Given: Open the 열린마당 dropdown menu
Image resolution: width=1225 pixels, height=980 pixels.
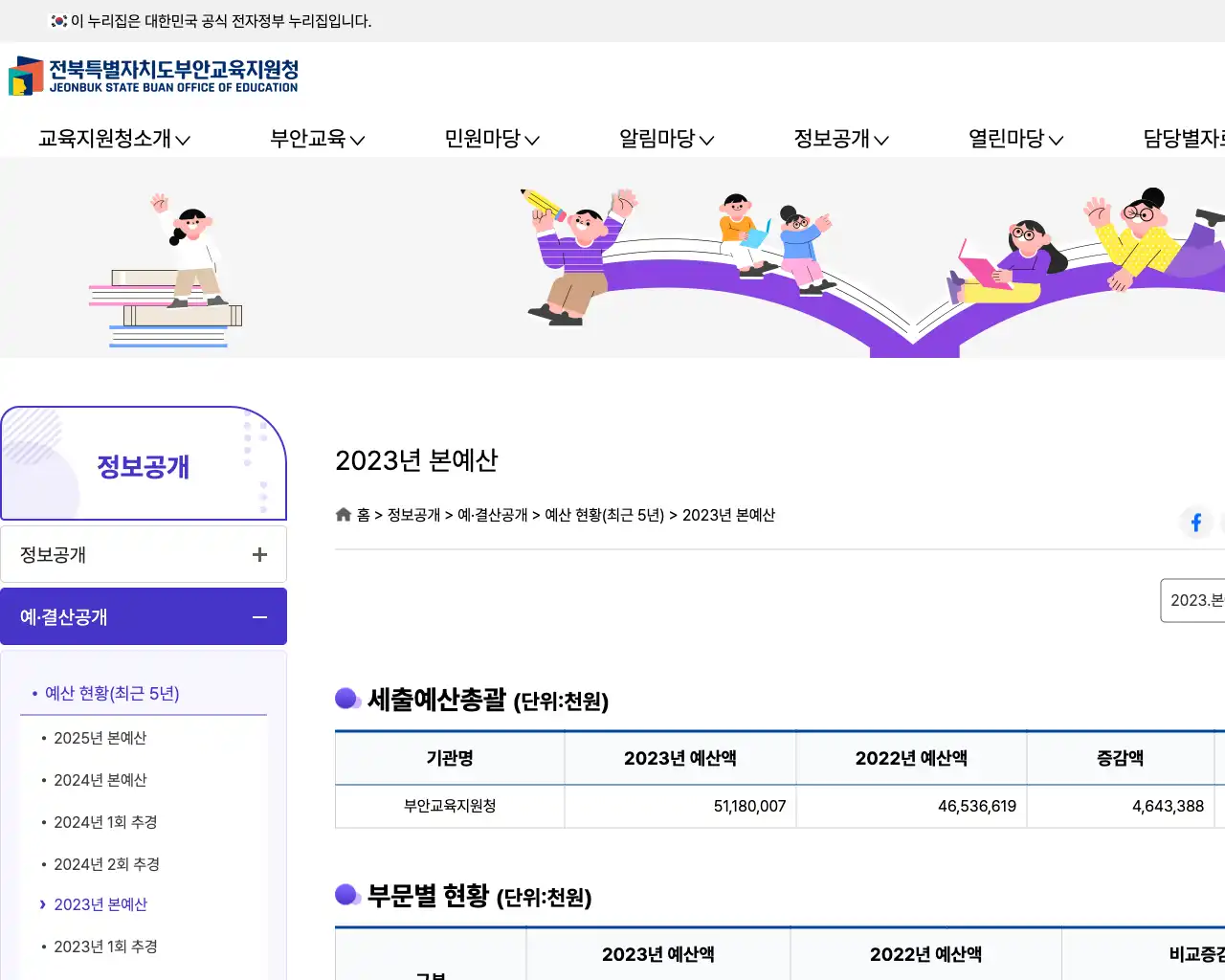Looking at the screenshot, I should (x=1016, y=139).
